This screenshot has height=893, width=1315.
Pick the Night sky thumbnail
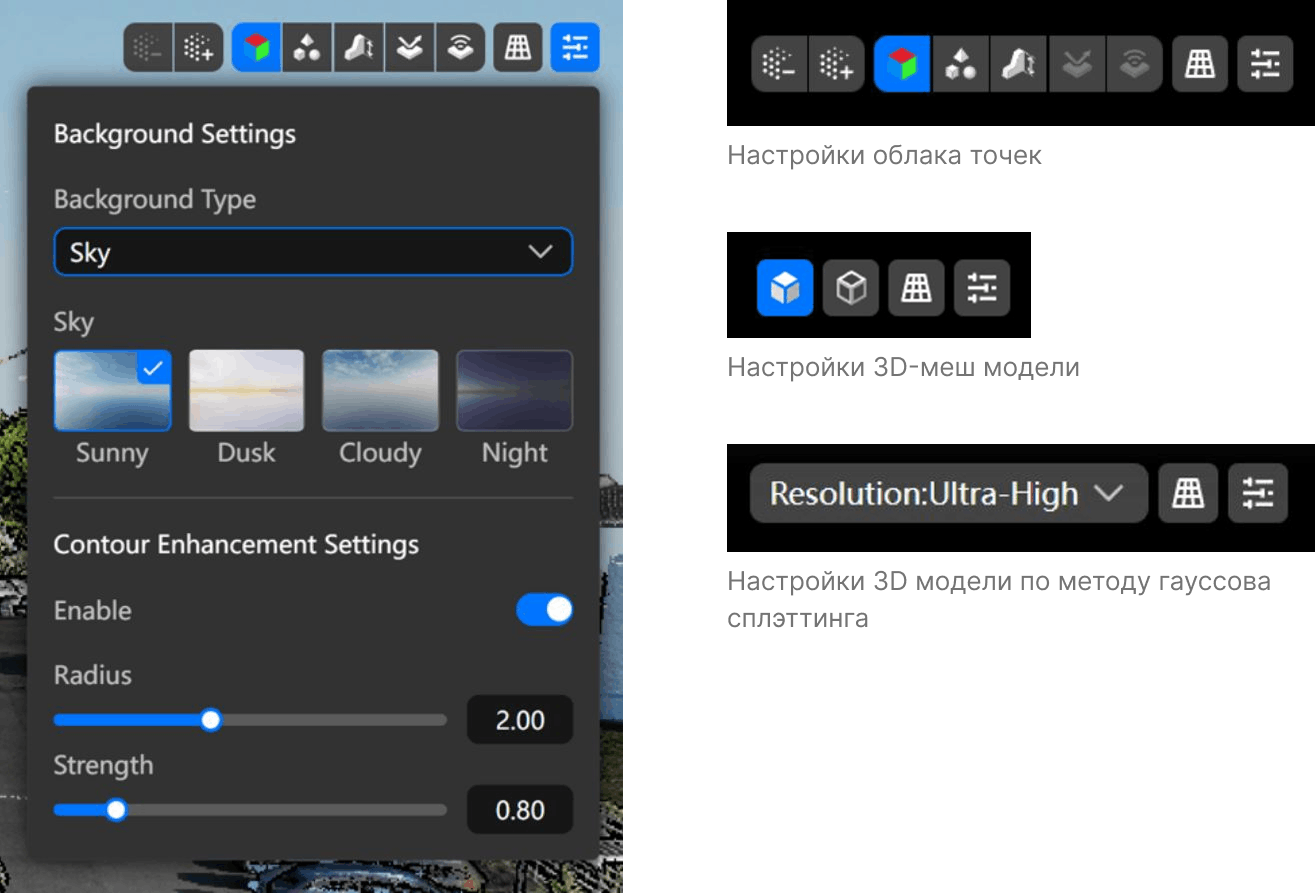(514, 391)
